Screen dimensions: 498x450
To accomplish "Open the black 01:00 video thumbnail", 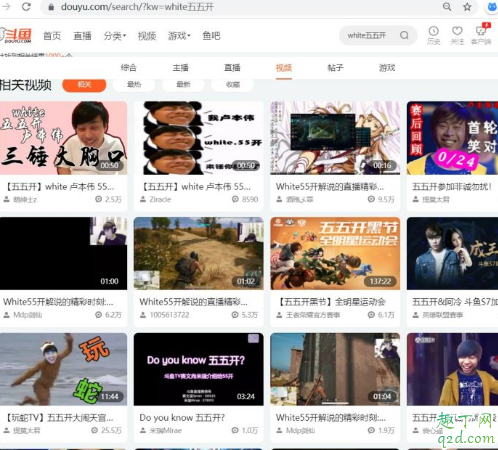I will click(x=63, y=253).
